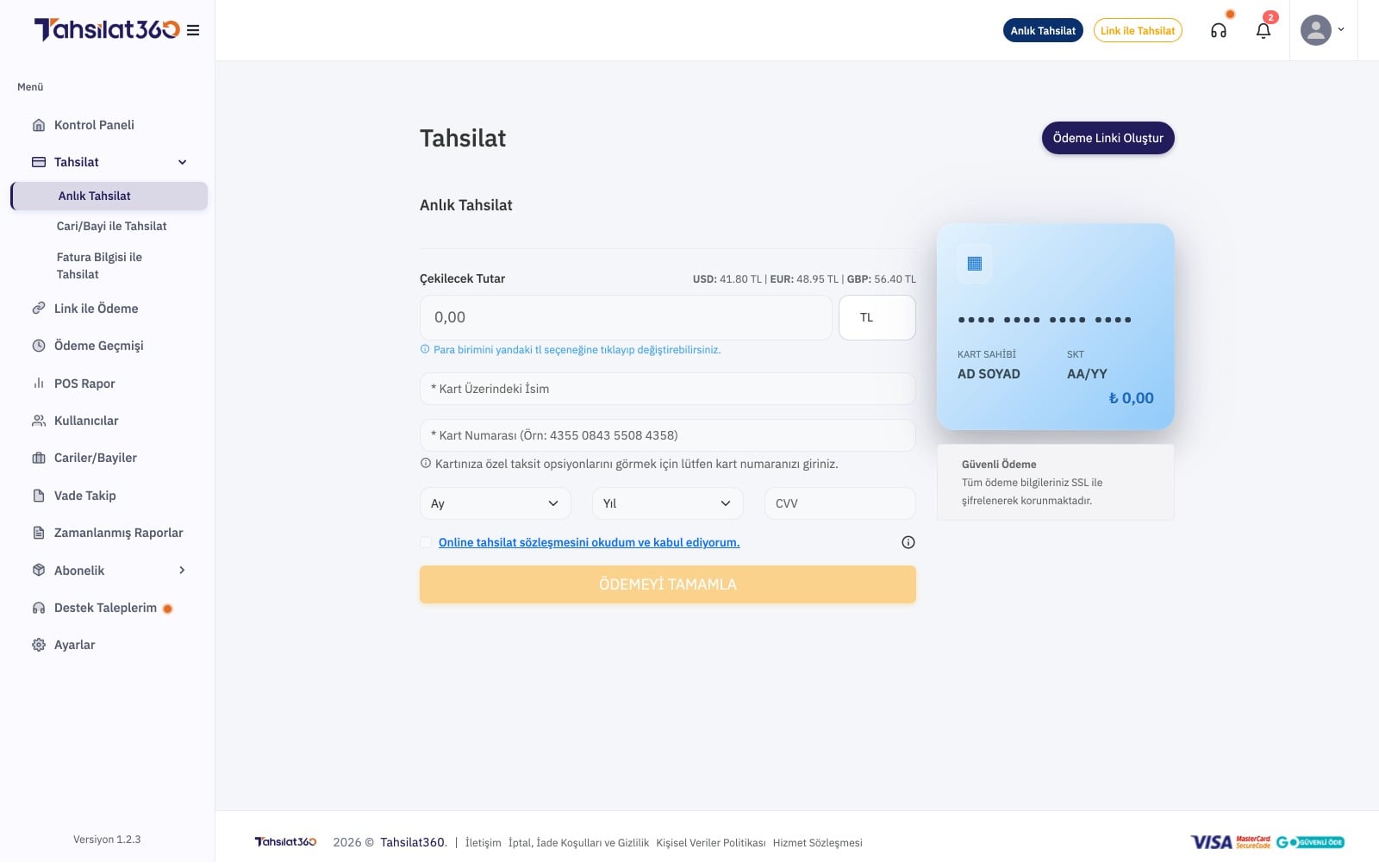
Task: Click the Tahsilat360 logo in header
Action: (x=107, y=29)
